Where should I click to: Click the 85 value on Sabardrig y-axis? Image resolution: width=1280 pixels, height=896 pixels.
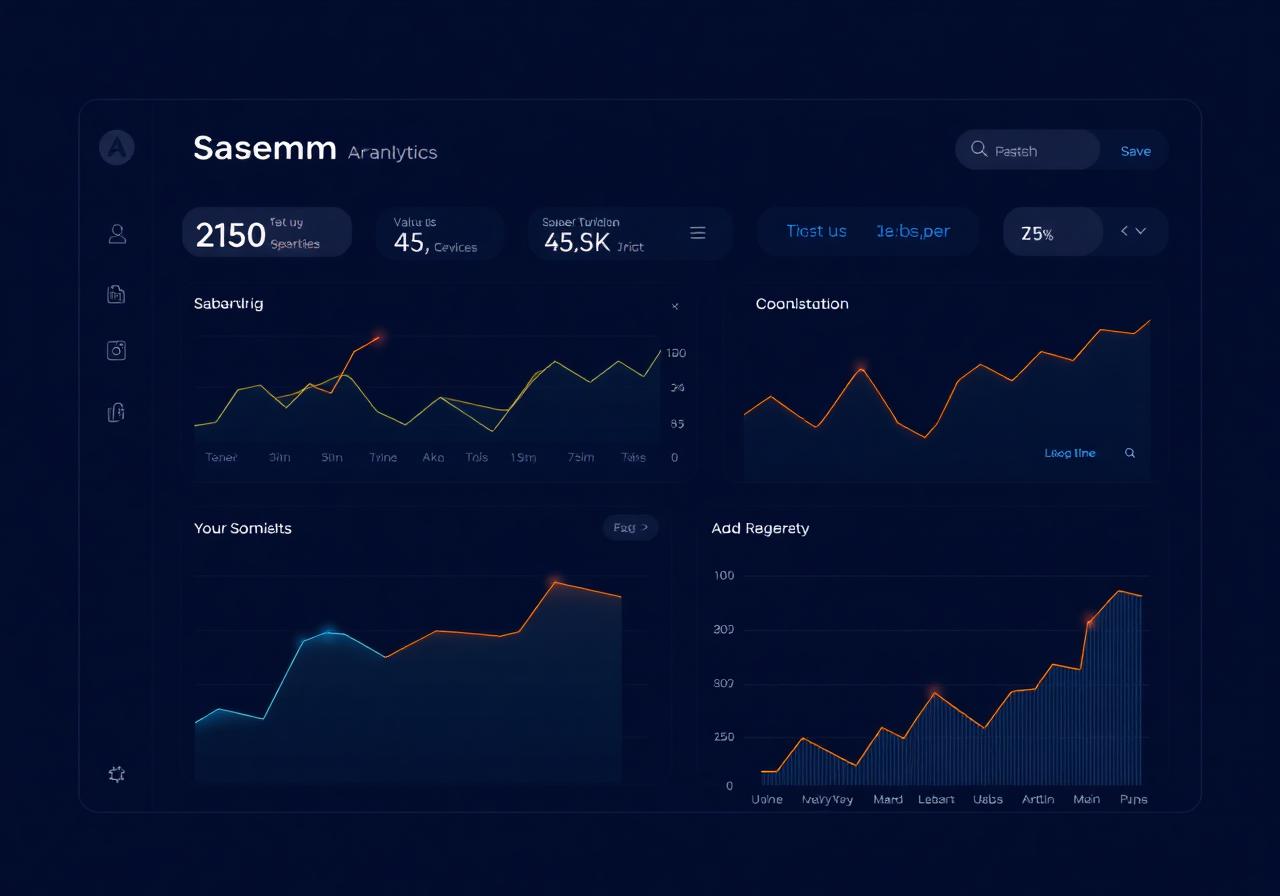pos(677,424)
